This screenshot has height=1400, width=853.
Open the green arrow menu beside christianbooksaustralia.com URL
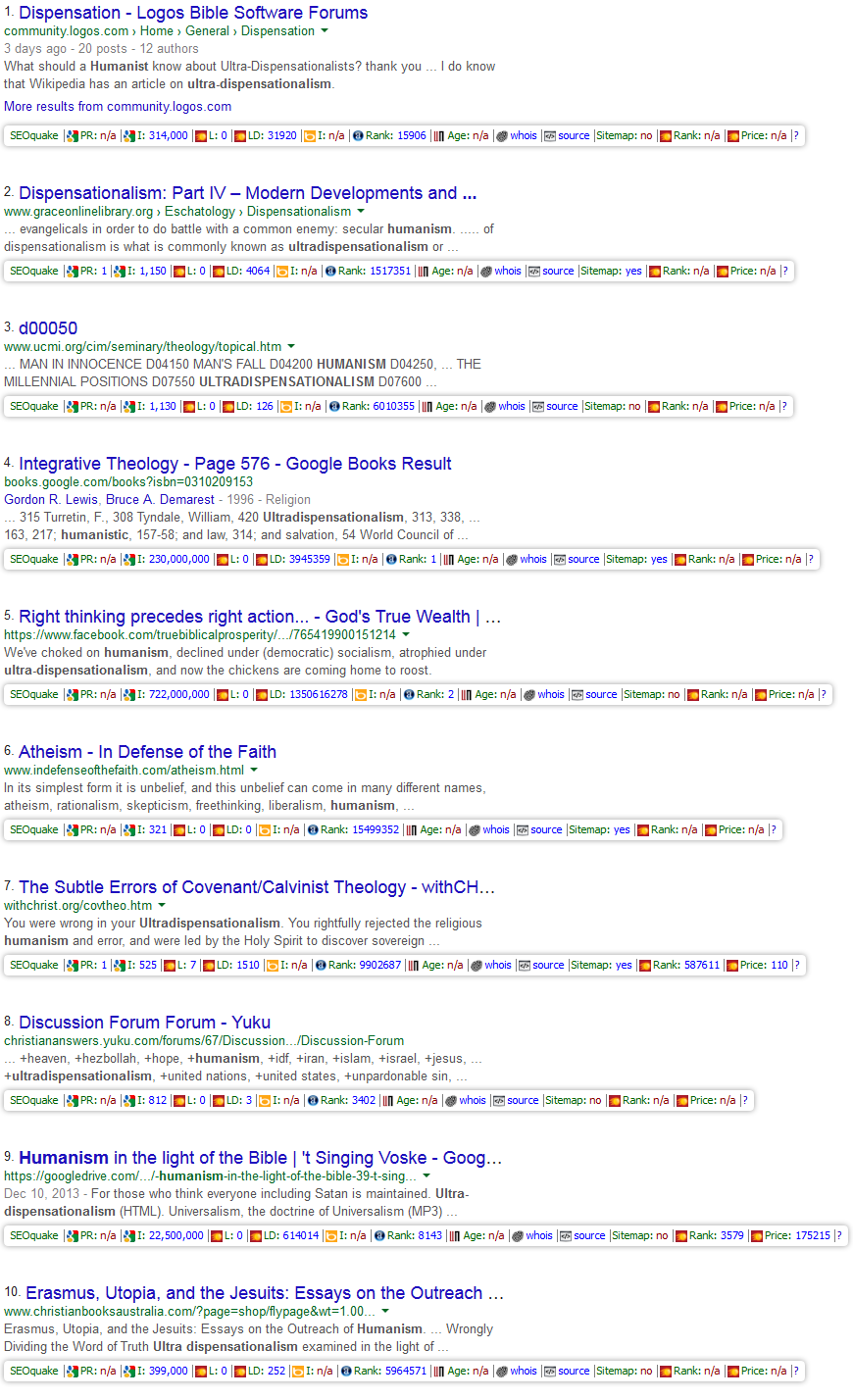click(385, 1312)
